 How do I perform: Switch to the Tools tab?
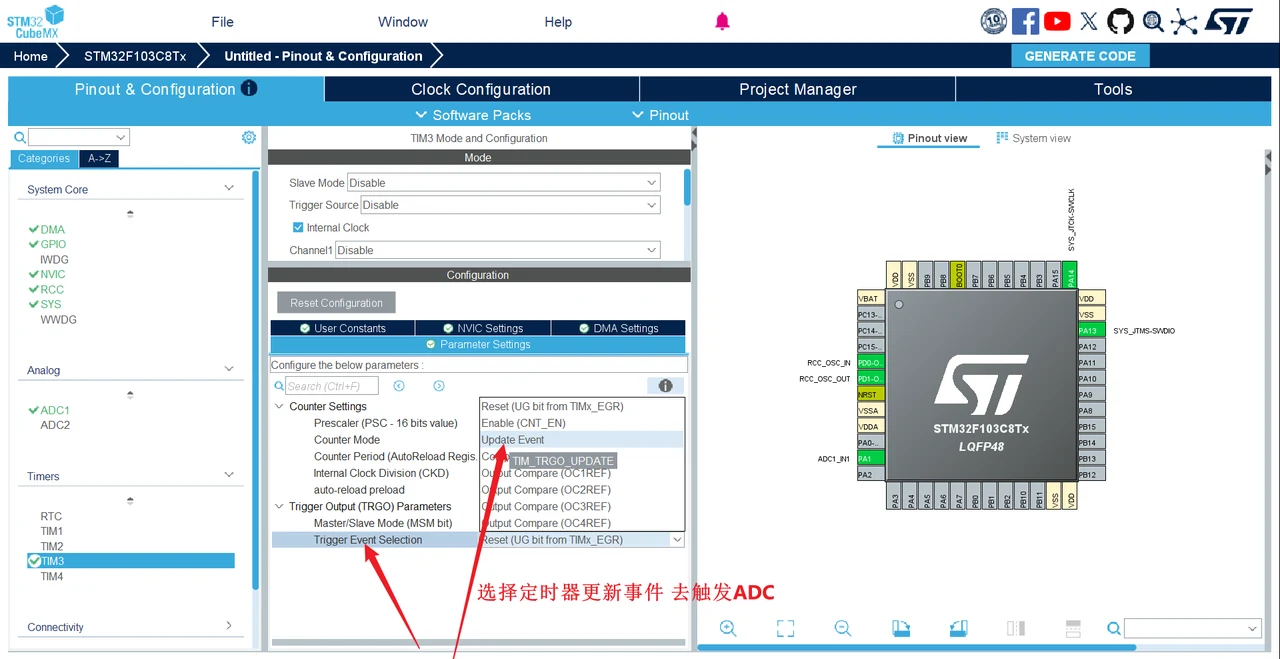(1113, 89)
